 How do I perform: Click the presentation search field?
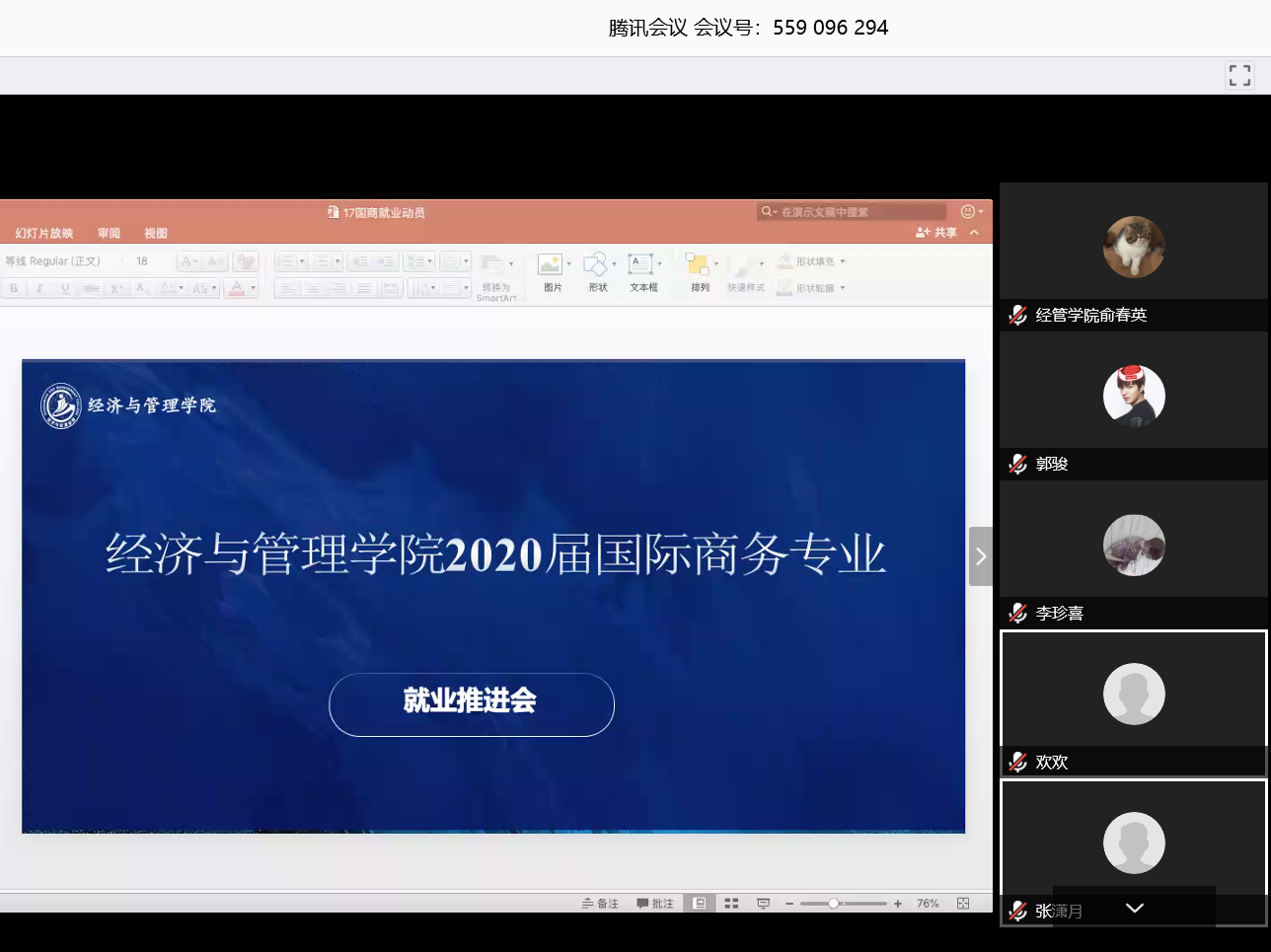(x=854, y=212)
